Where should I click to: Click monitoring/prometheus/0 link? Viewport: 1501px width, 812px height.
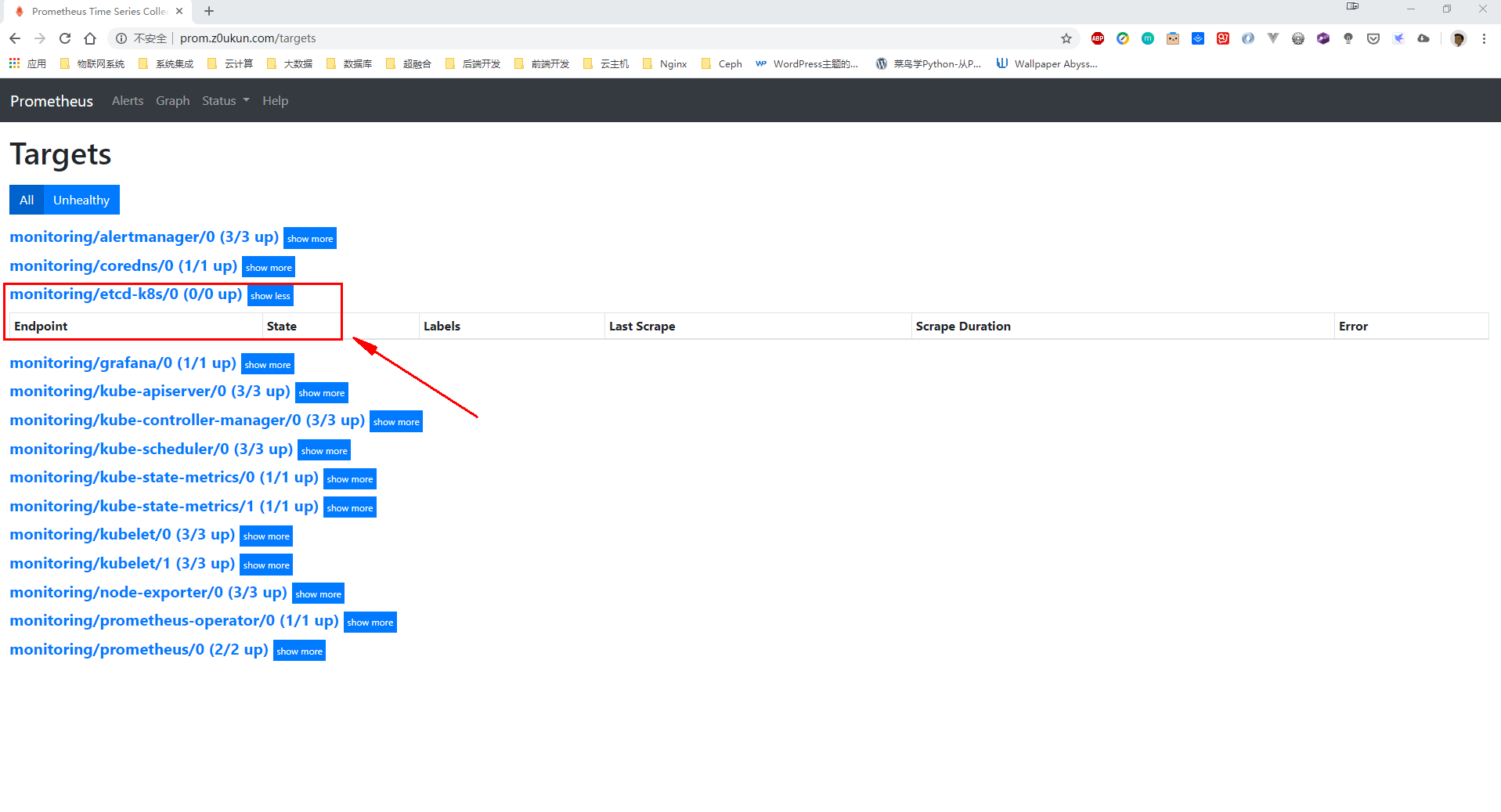click(x=139, y=649)
